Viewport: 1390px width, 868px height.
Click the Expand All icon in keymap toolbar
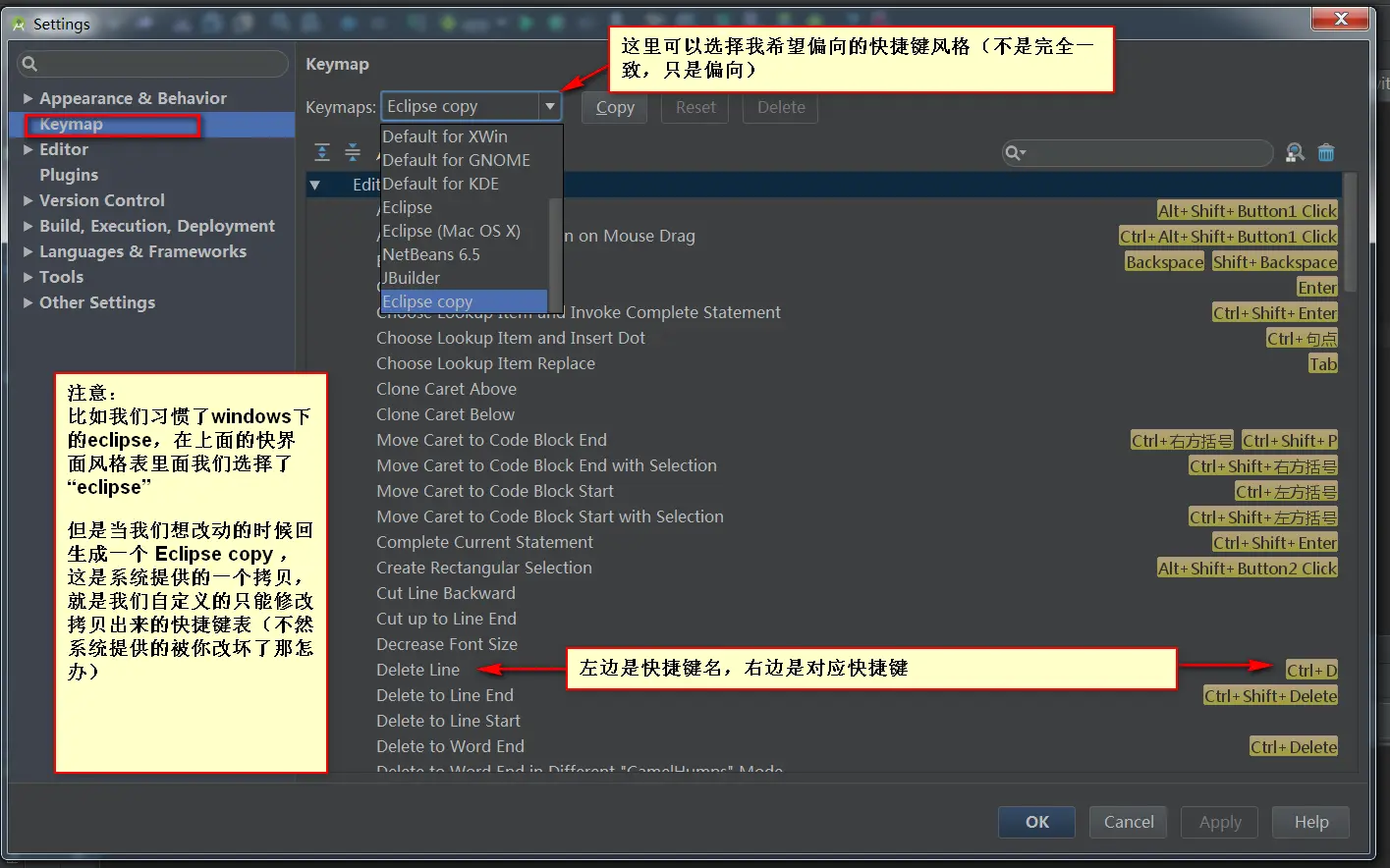coord(322,152)
